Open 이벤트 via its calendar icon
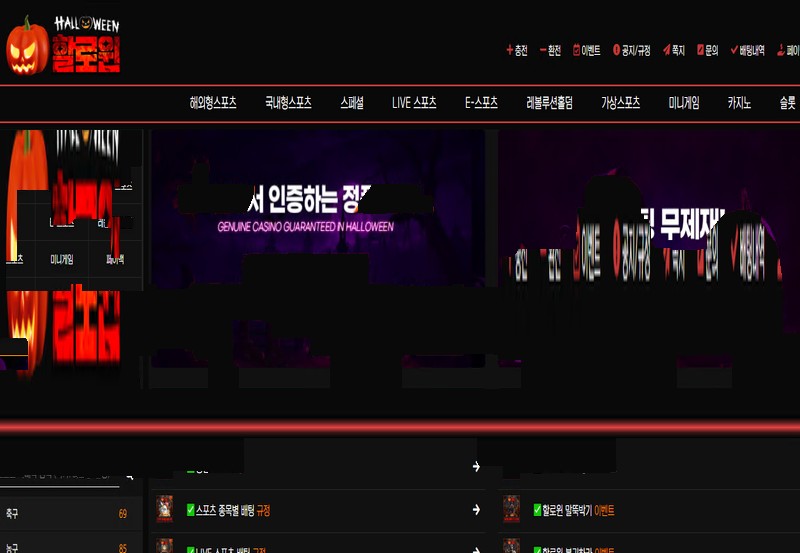800x553 pixels. [x=576, y=50]
